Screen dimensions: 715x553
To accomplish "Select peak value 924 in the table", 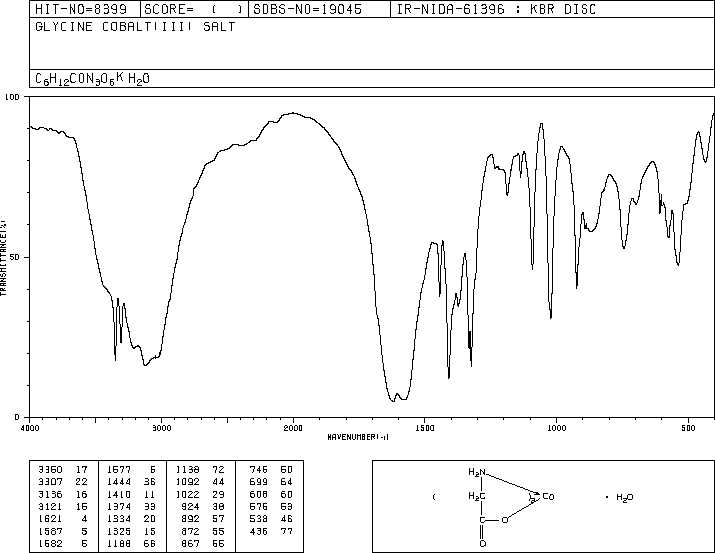I will [x=190, y=506].
